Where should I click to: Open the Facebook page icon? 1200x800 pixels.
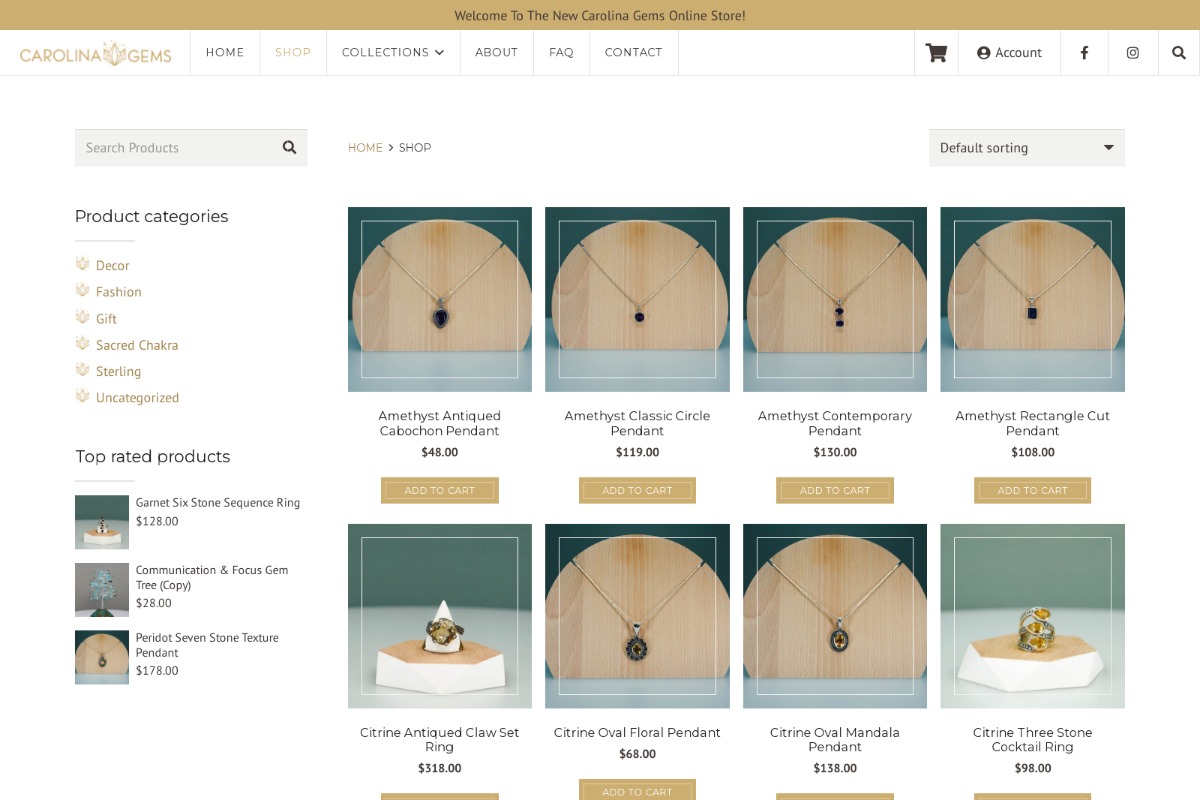(x=1084, y=53)
